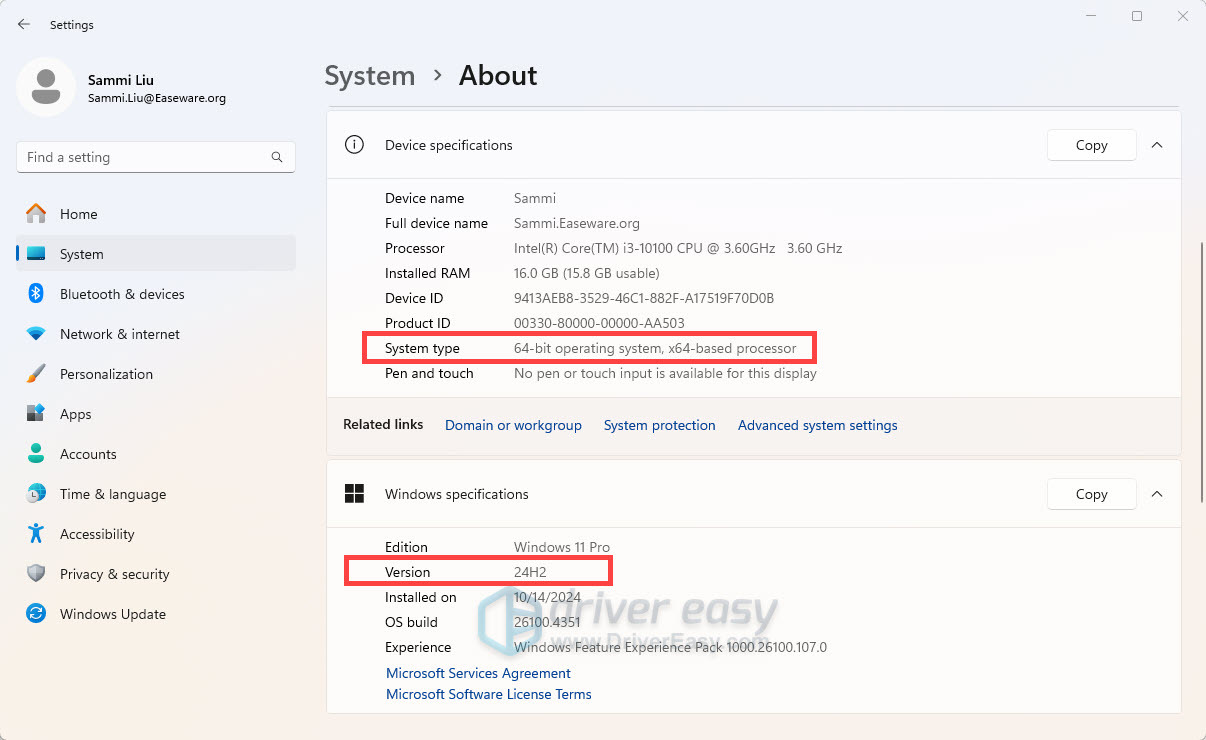Copy the Windows specifications

point(1092,494)
